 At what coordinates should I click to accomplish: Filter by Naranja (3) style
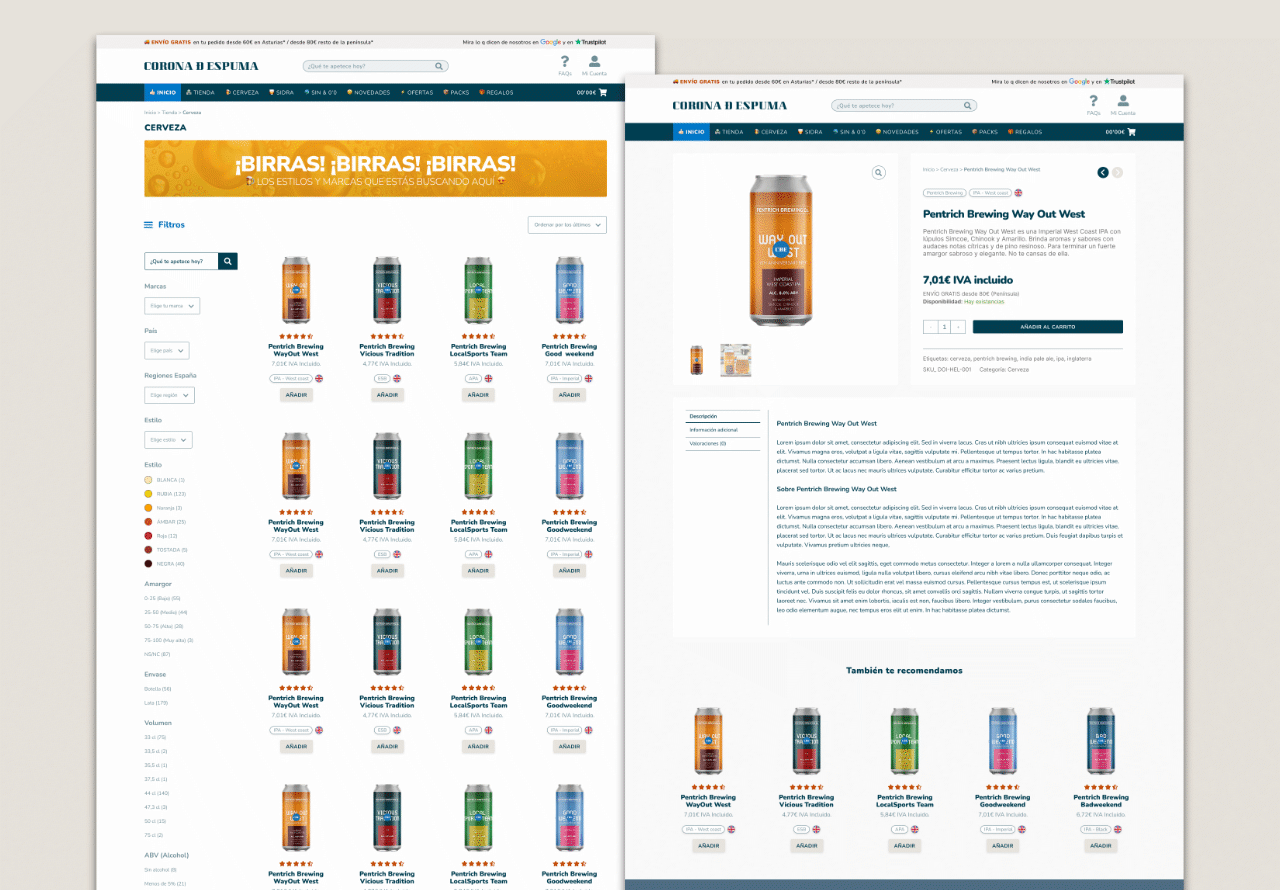[x=169, y=508]
